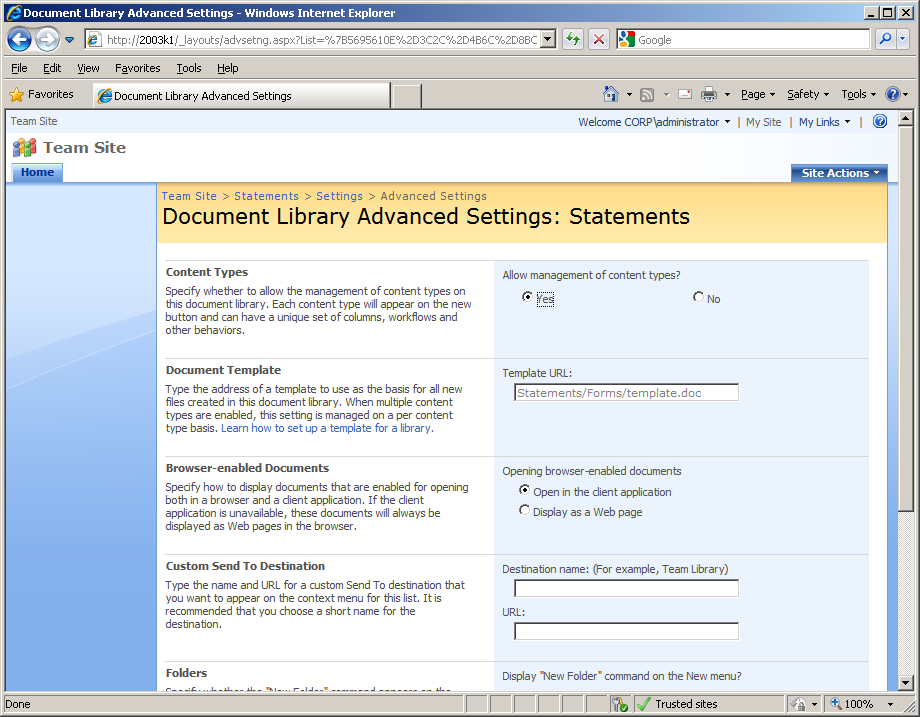Open the RSS feed icon on the toolbar
Image resolution: width=920 pixels, height=717 pixels.
point(647,93)
